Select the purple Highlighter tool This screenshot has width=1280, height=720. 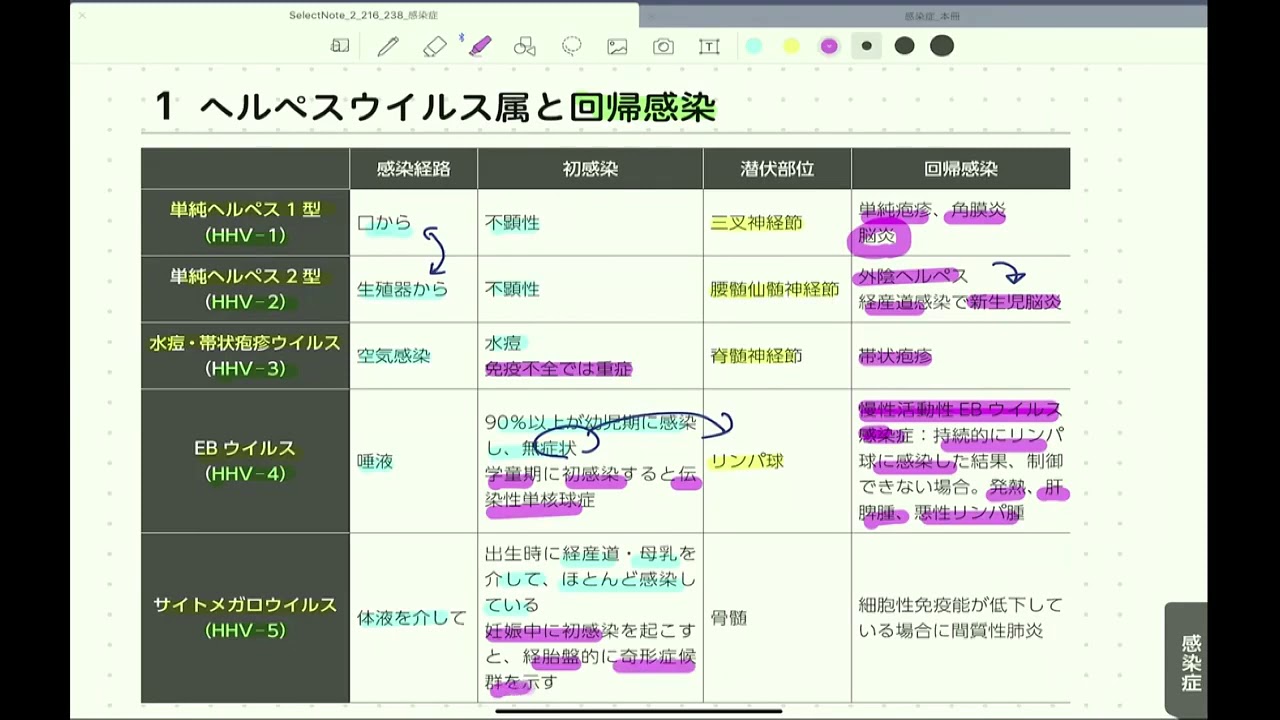tap(480, 46)
